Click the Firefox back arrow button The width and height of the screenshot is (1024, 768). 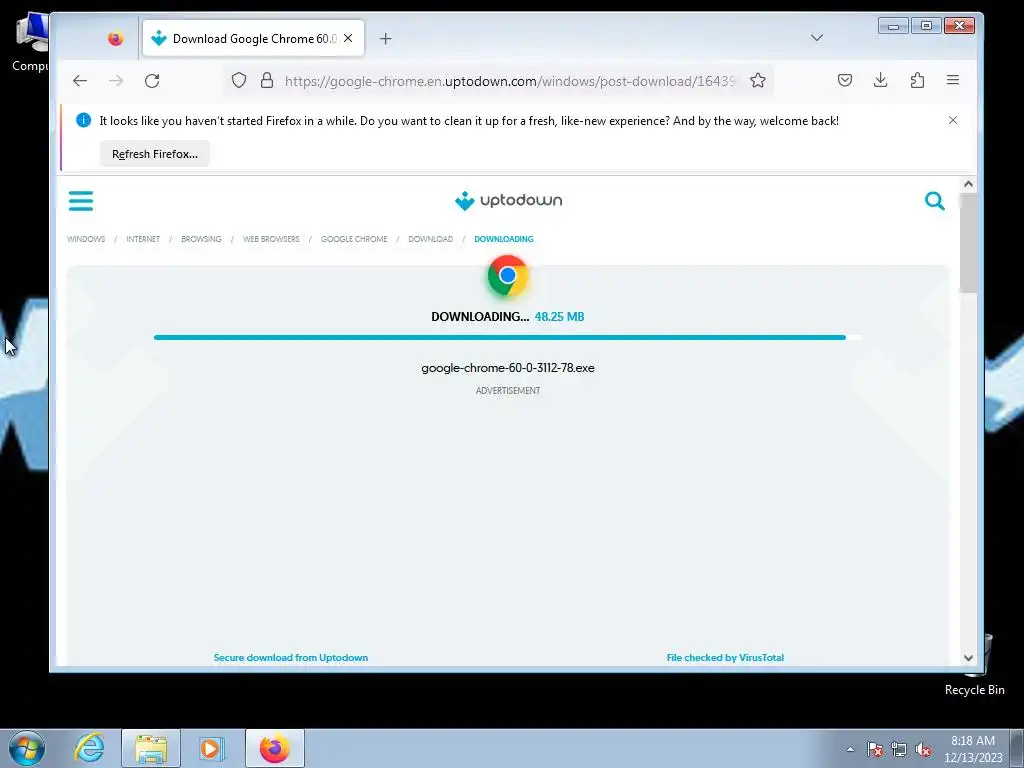(80, 81)
